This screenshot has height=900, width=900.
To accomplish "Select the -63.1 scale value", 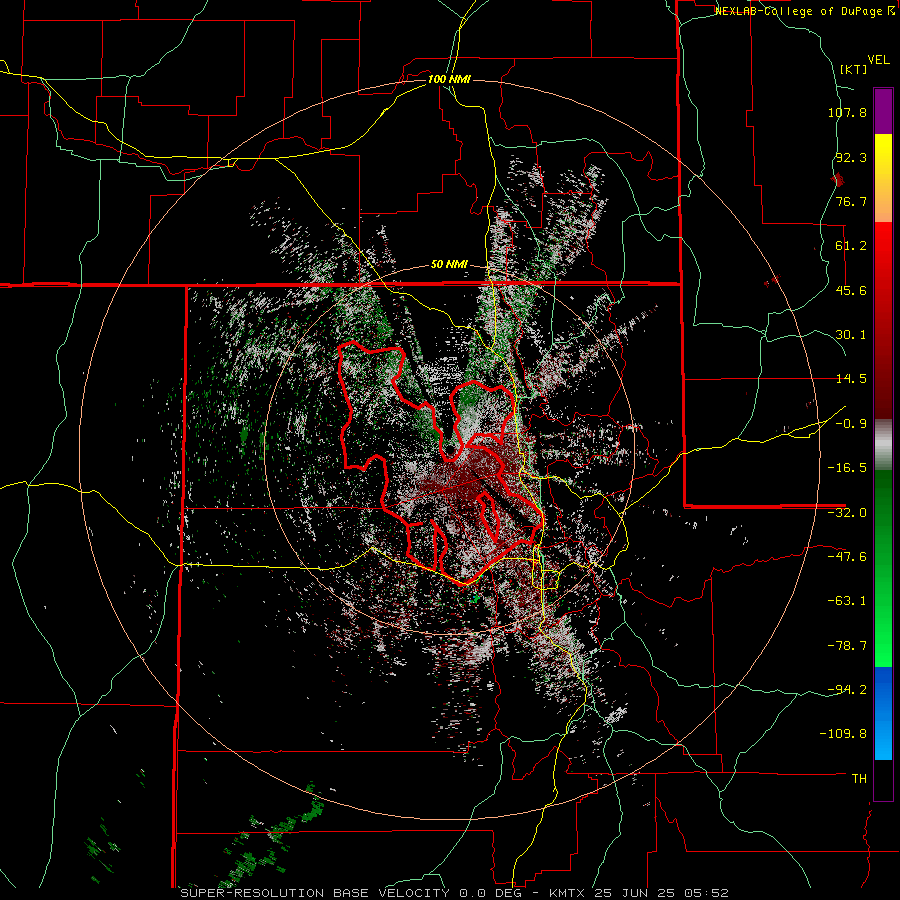I will 847,601.
